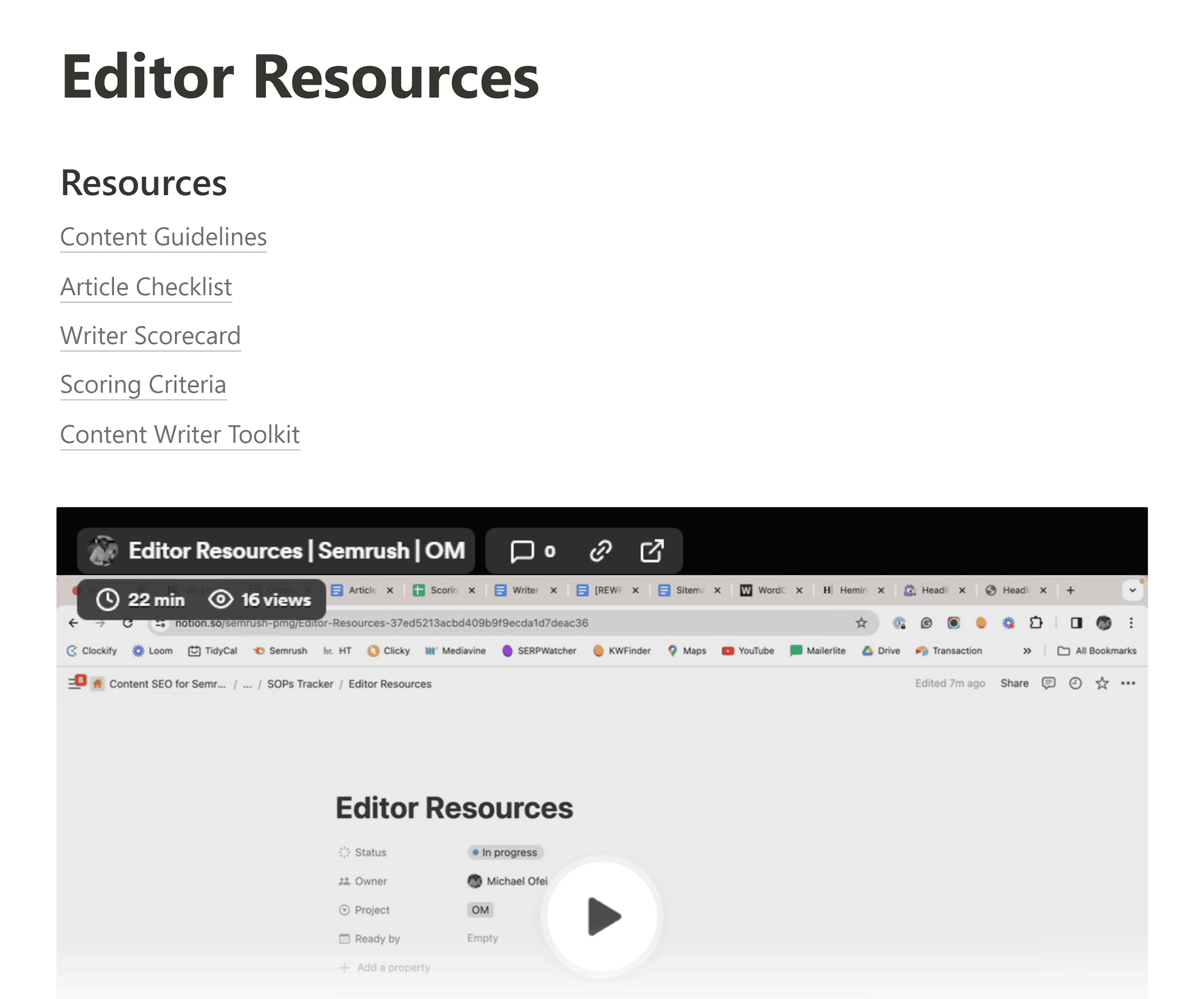Close the WordC browser tab
The height and width of the screenshot is (999, 1204).
pyautogui.click(x=799, y=590)
